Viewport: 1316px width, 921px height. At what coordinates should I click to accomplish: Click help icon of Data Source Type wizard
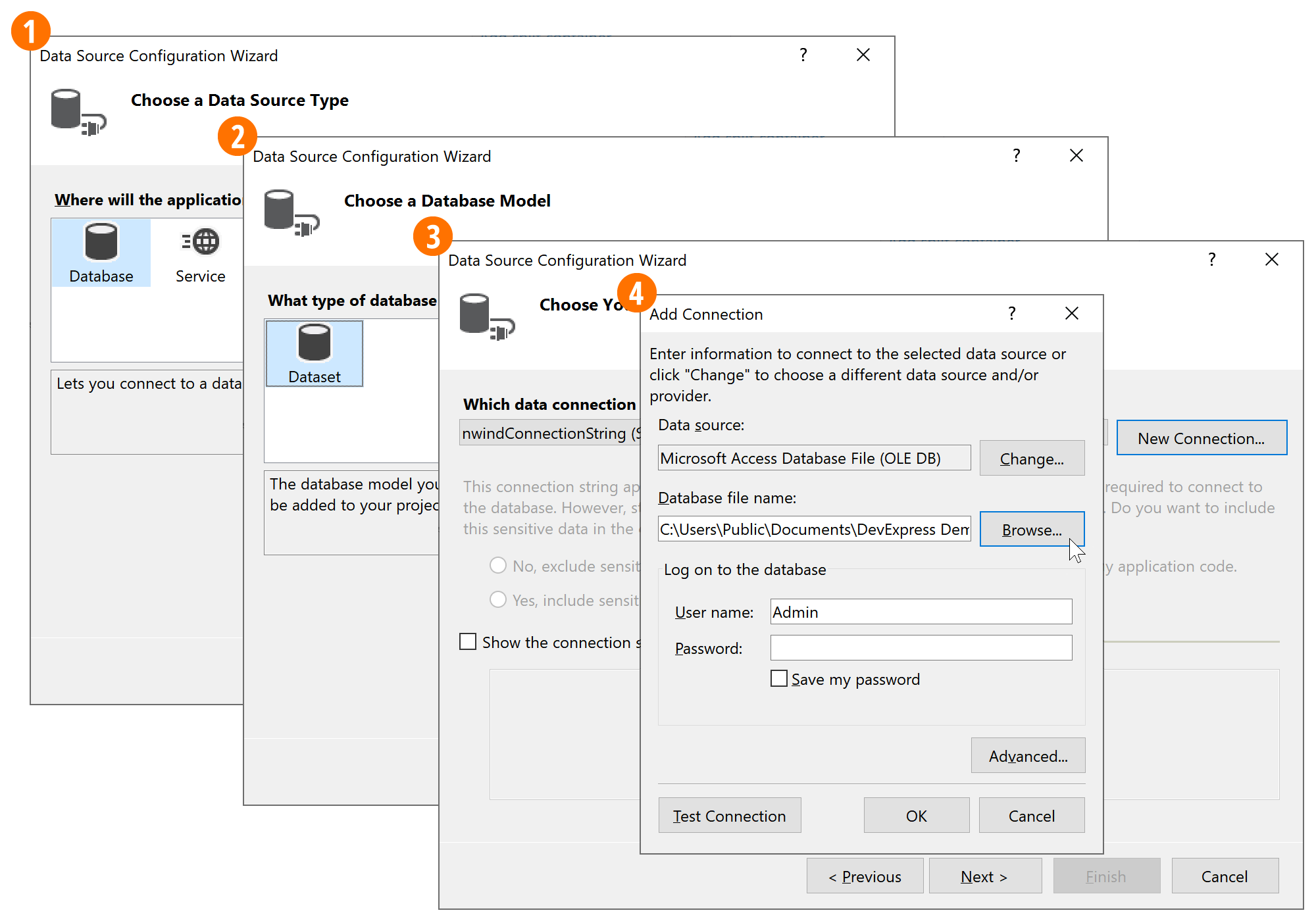tap(803, 55)
